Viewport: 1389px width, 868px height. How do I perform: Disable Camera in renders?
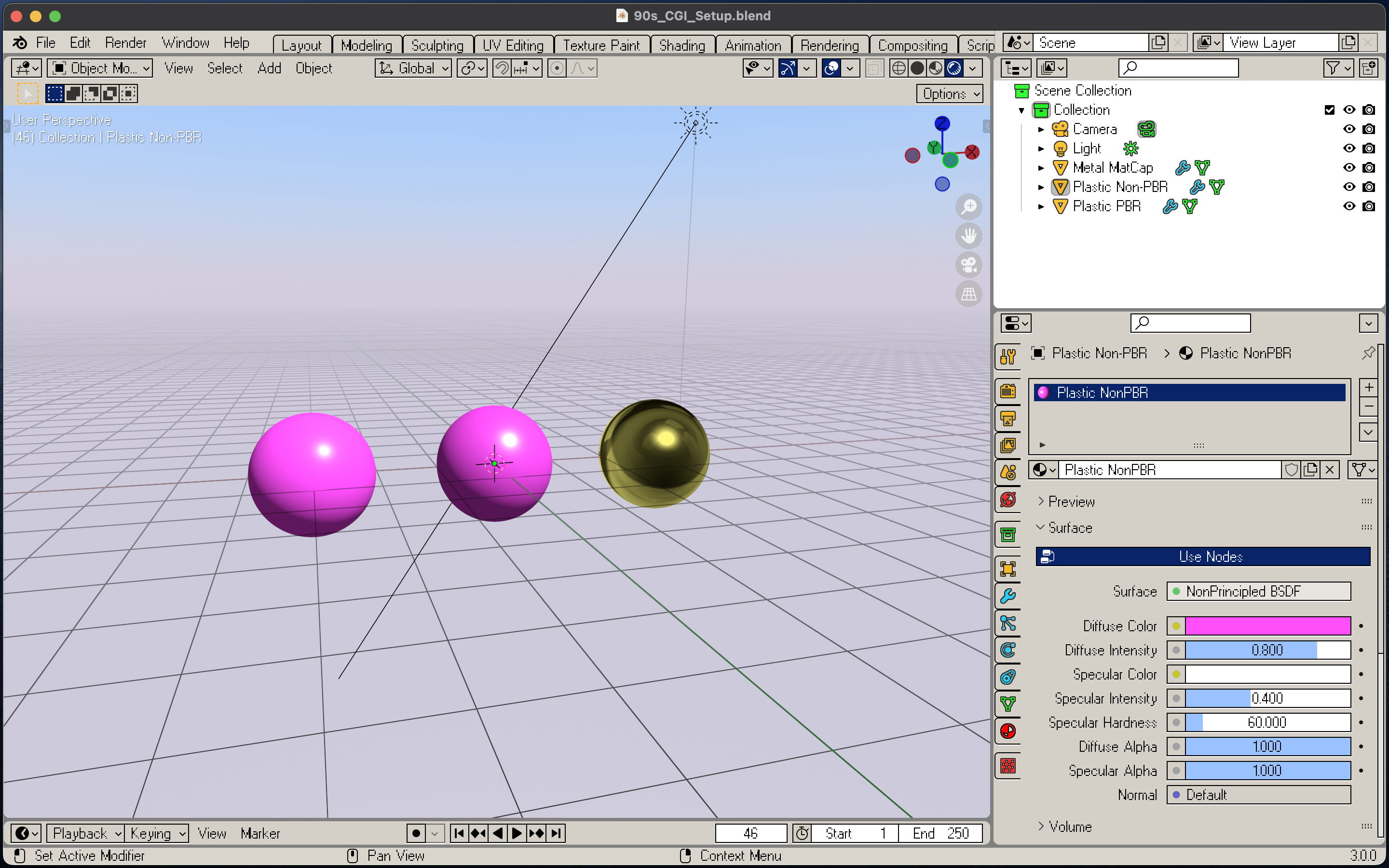(1369, 129)
